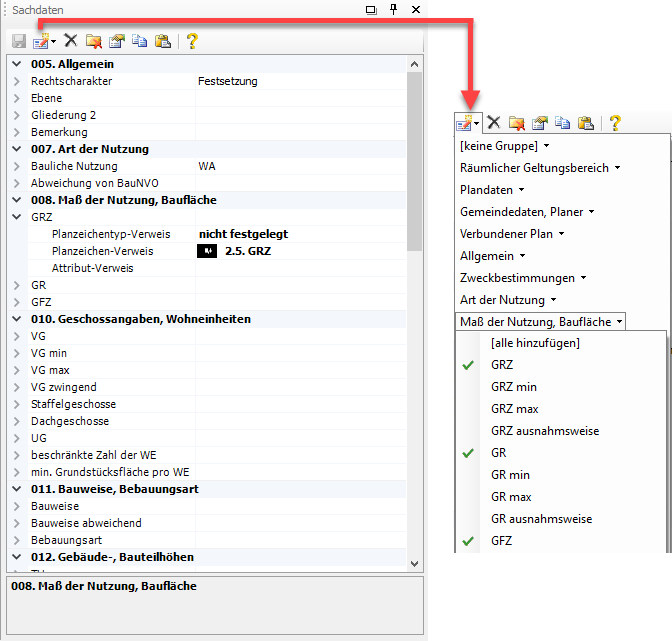The width and height of the screenshot is (672, 641).
Task: Click the copy icon in Sachdaten toolbar
Action: pyautogui.click(x=139, y=41)
